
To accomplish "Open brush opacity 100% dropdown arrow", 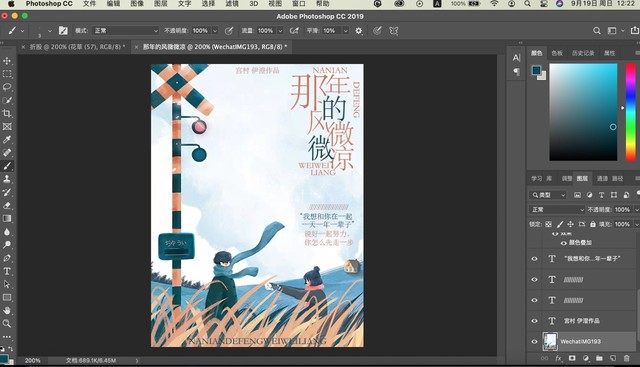I will click(215, 31).
